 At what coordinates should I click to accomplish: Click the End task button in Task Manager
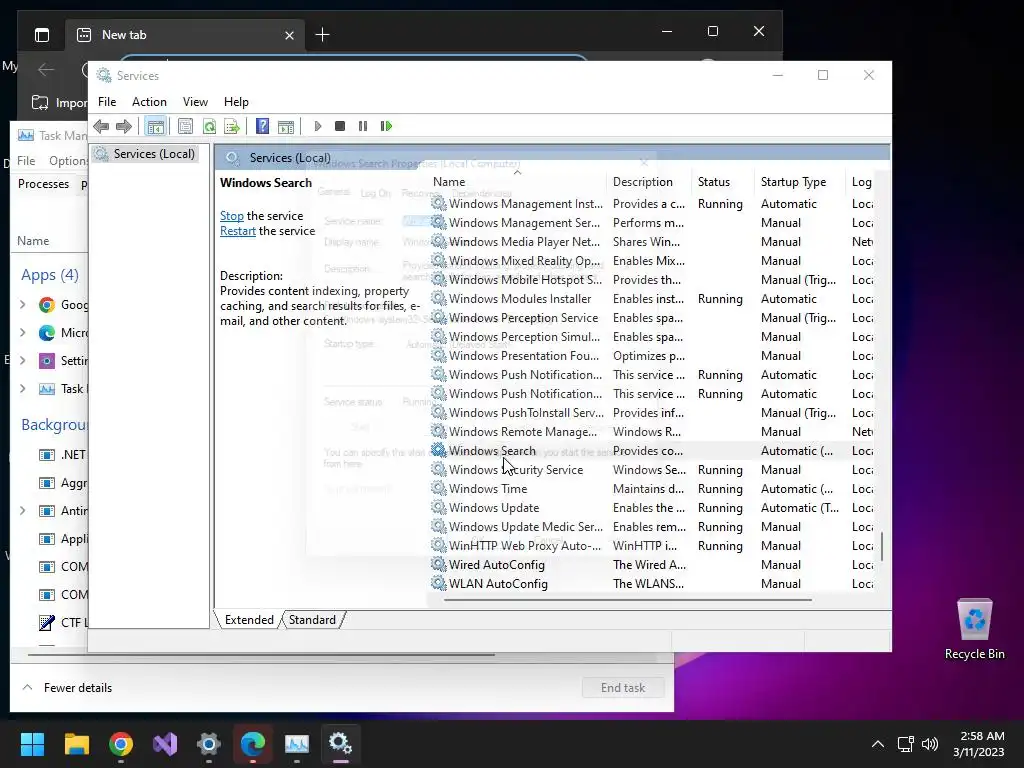click(623, 688)
